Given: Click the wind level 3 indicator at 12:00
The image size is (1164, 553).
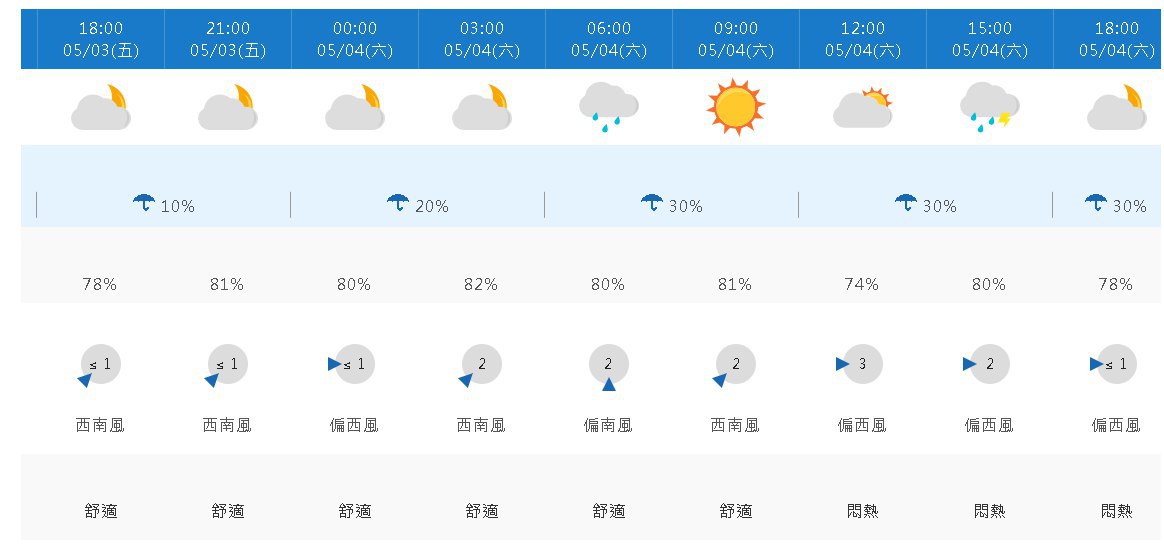Looking at the screenshot, I should (855, 364).
